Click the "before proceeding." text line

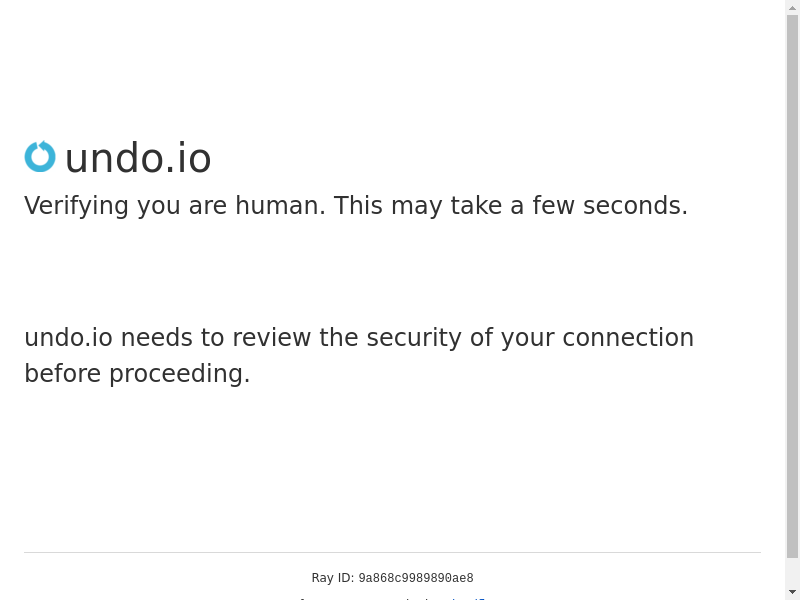coord(137,374)
